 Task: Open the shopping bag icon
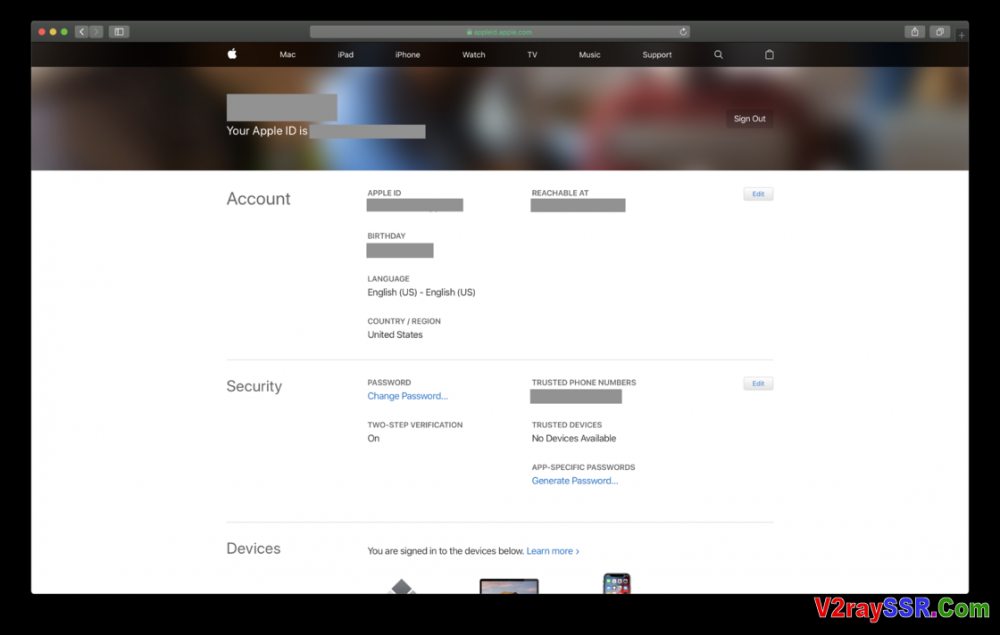[x=769, y=55]
